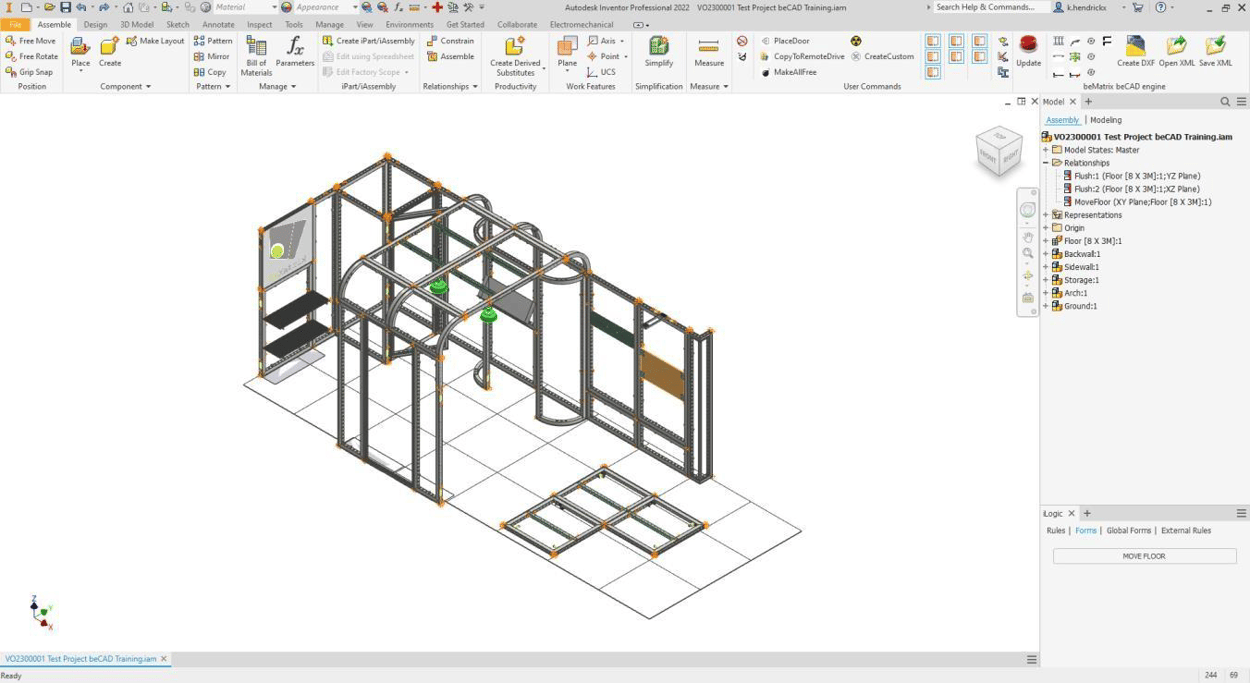Switch to the Inspect ribbon tab

(259, 24)
